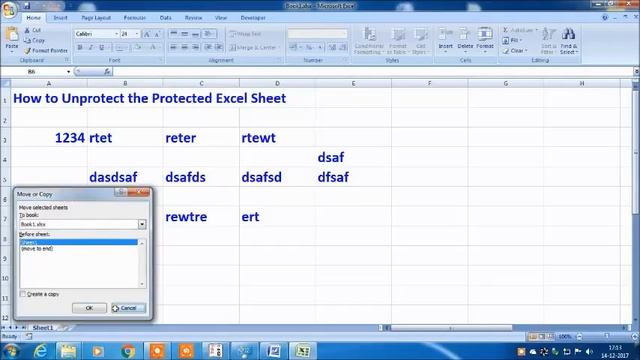Screen dimensions: 640x360
Task: Open Find & Select binoculars menu
Action: [x=569, y=41]
